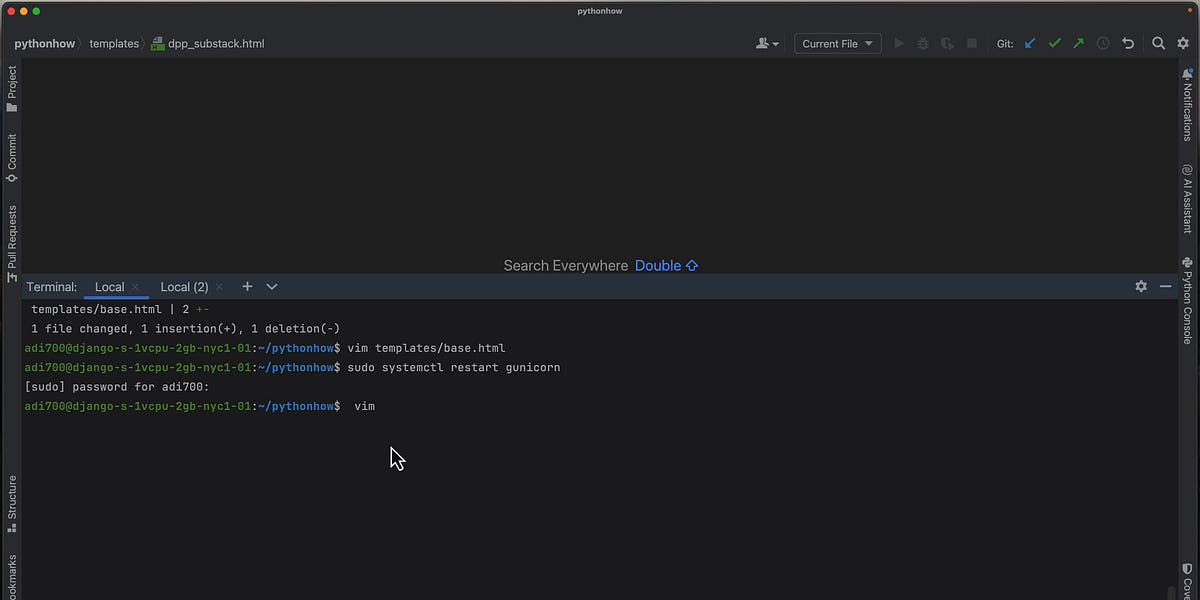Image resolution: width=1200 pixels, height=600 pixels.
Task: Commit changes via the green Git checkmark
Action: (x=1054, y=43)
